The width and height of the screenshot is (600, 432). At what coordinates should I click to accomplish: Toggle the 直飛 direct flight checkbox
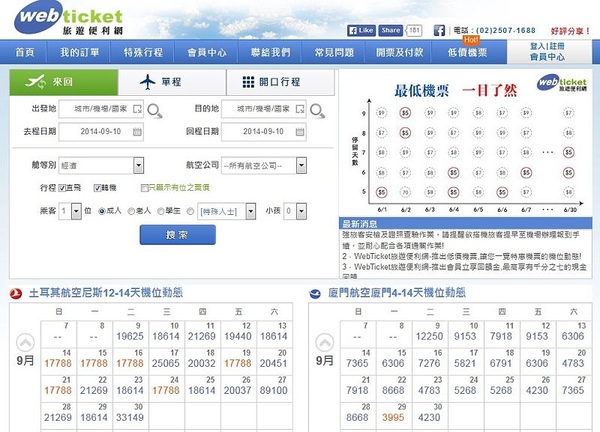pyautogui.click(x=63, y=187)
